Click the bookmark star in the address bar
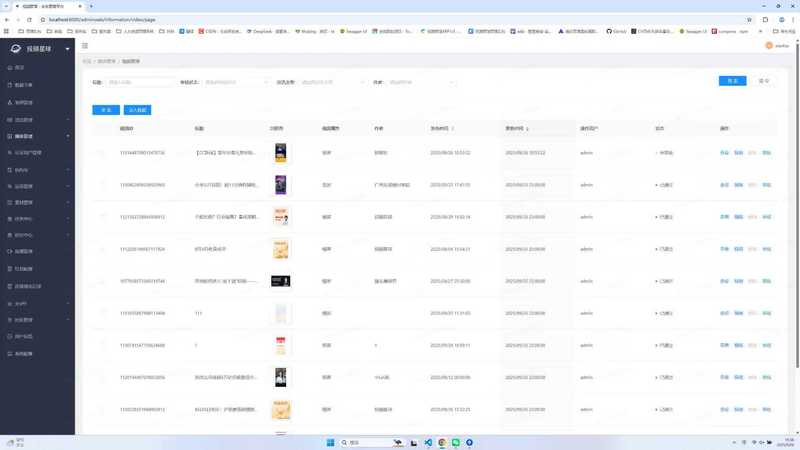The height and width of the screenshot is (450, 800). [749, 19]
